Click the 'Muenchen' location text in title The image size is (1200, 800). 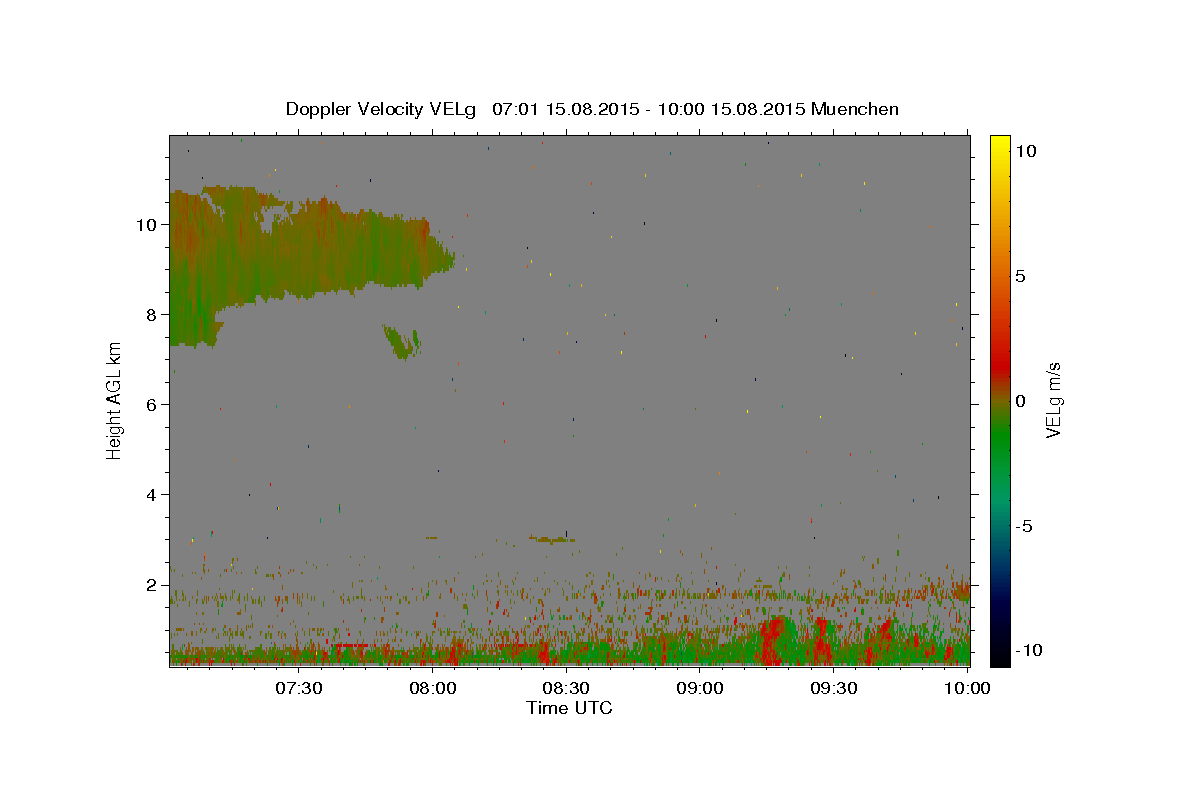click(x=855, y=109)
